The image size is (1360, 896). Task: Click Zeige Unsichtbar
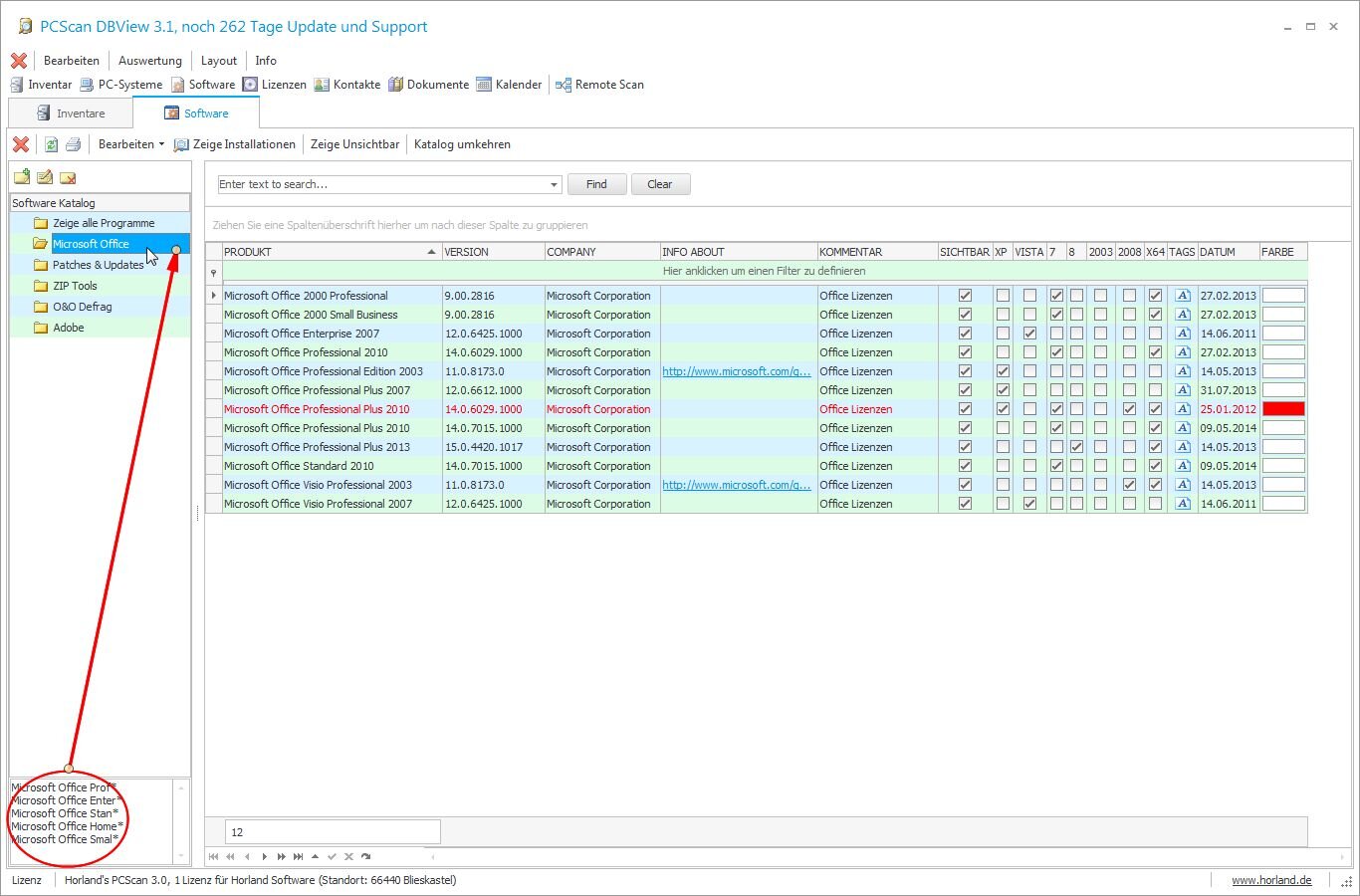(x=355, y=144)
